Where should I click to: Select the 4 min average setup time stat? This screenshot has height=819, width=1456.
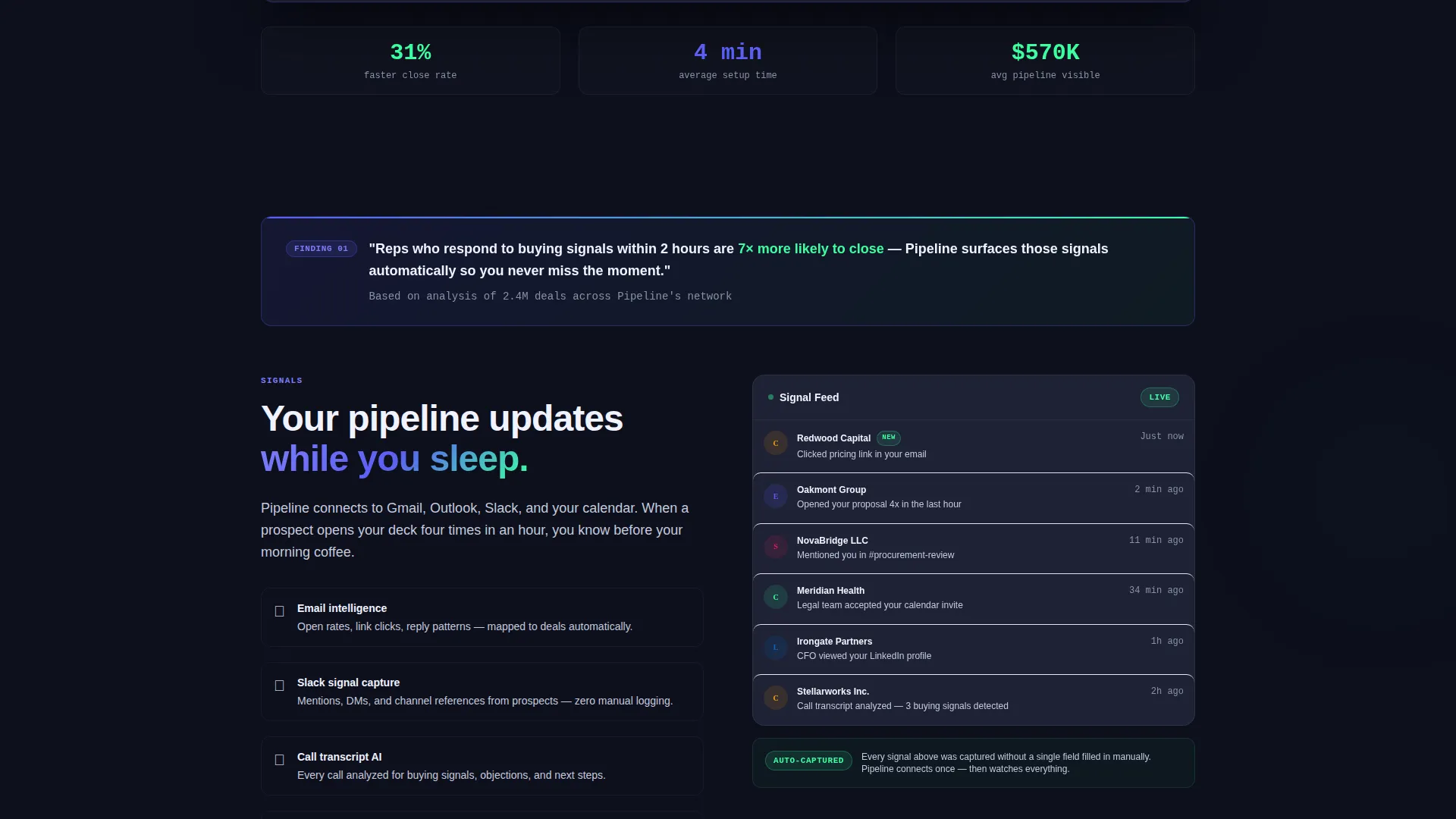pyautogui.click(x=727, y=61)
